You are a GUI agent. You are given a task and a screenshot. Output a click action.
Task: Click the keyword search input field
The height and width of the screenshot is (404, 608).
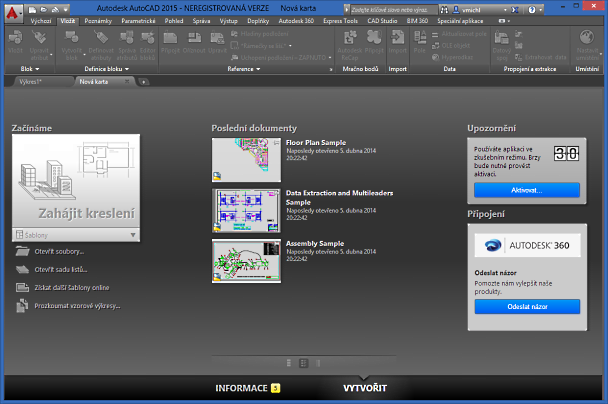(x=394, y=10)
